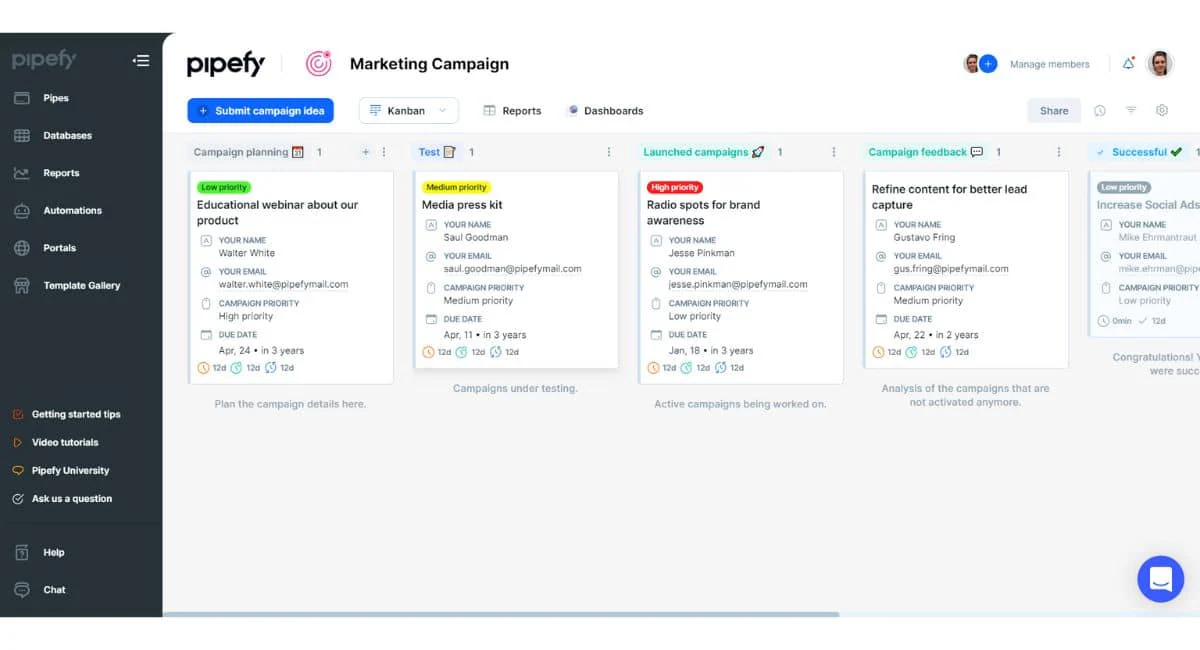Open pipe settings gear icon
1200x650 pixels.
pos(1162,111)
